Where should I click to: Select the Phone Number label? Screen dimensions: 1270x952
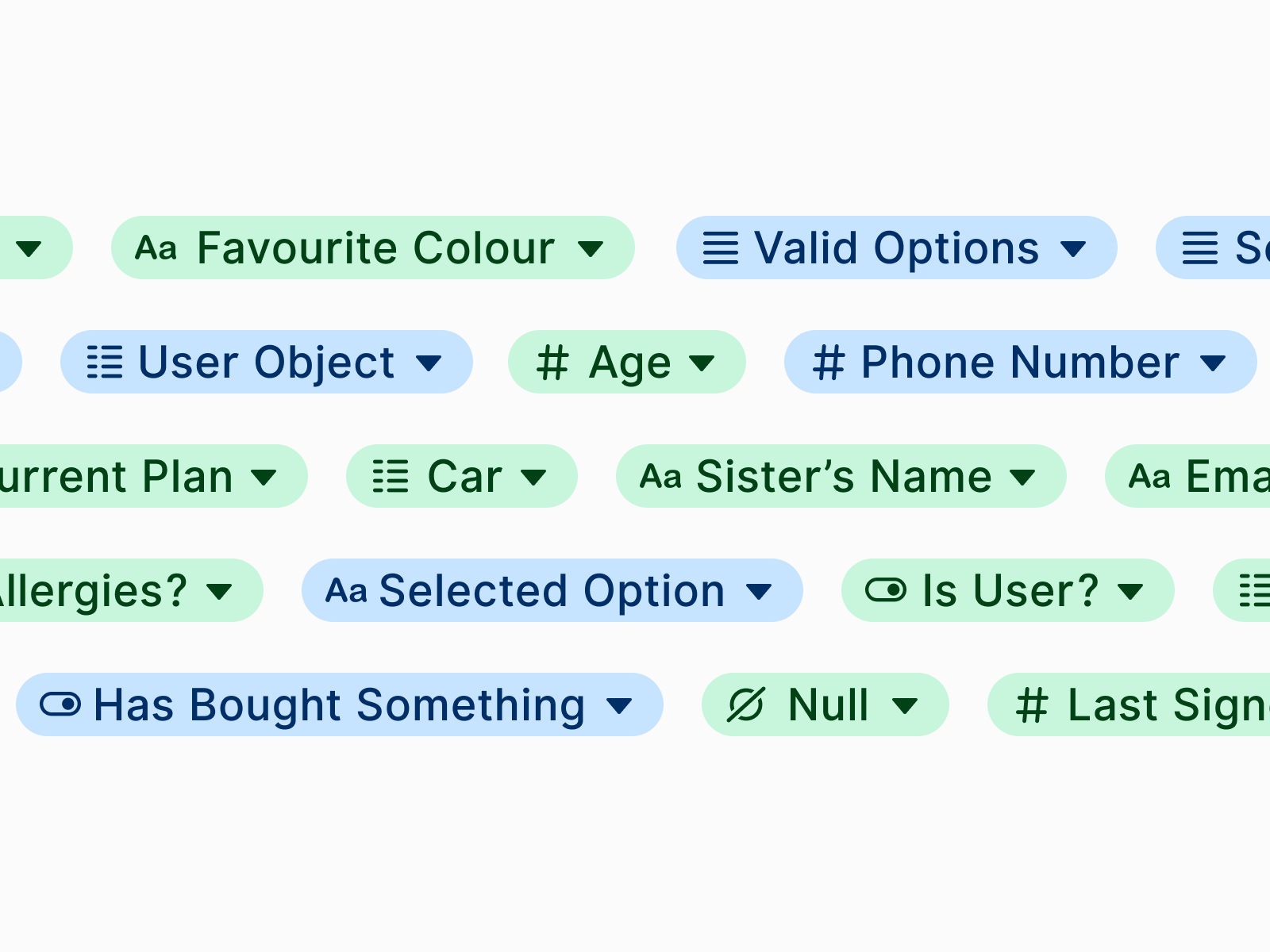point(1020,363)
